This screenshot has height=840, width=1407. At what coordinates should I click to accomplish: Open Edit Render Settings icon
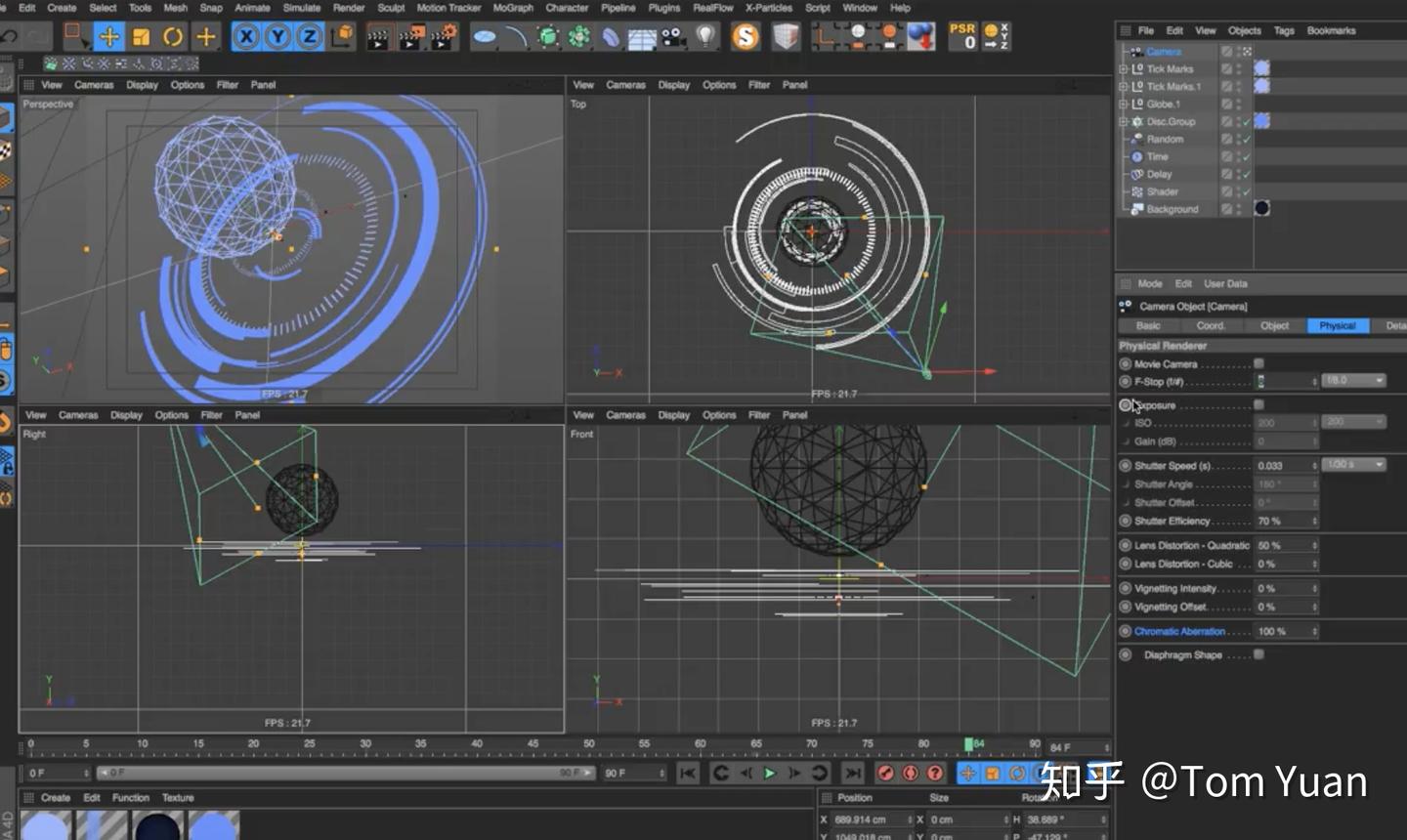click(x=445, y=37)
